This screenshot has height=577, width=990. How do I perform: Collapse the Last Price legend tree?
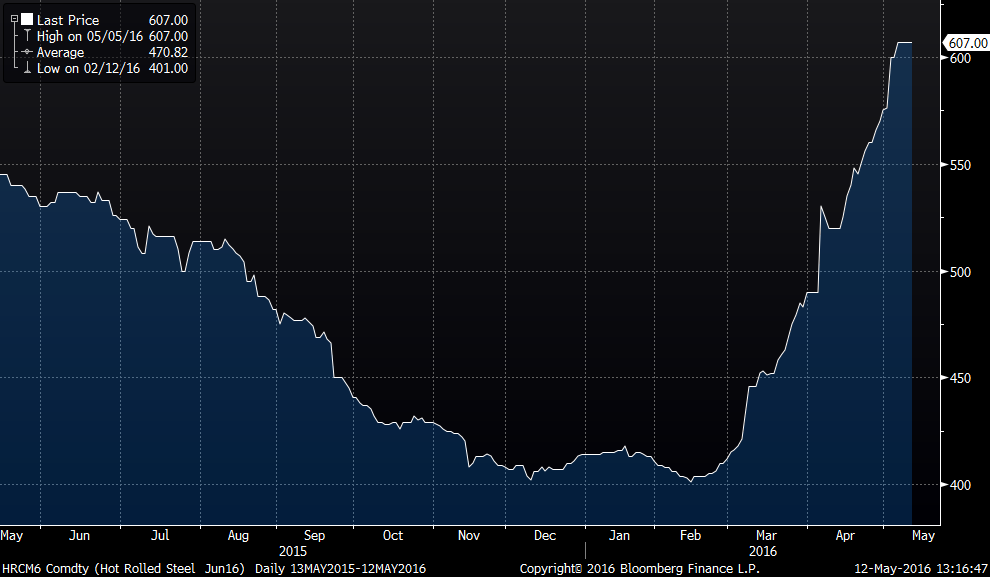[x=13, y=19]
